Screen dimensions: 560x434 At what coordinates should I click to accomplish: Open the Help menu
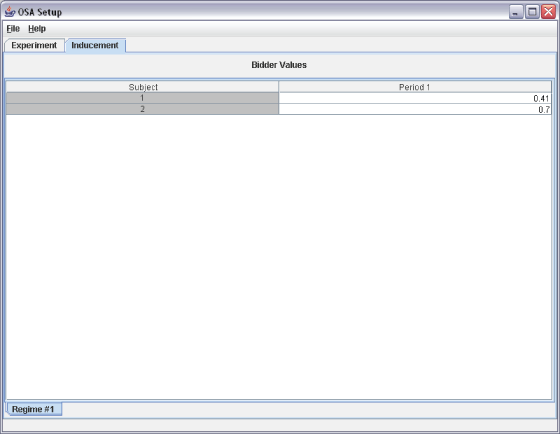37,29
